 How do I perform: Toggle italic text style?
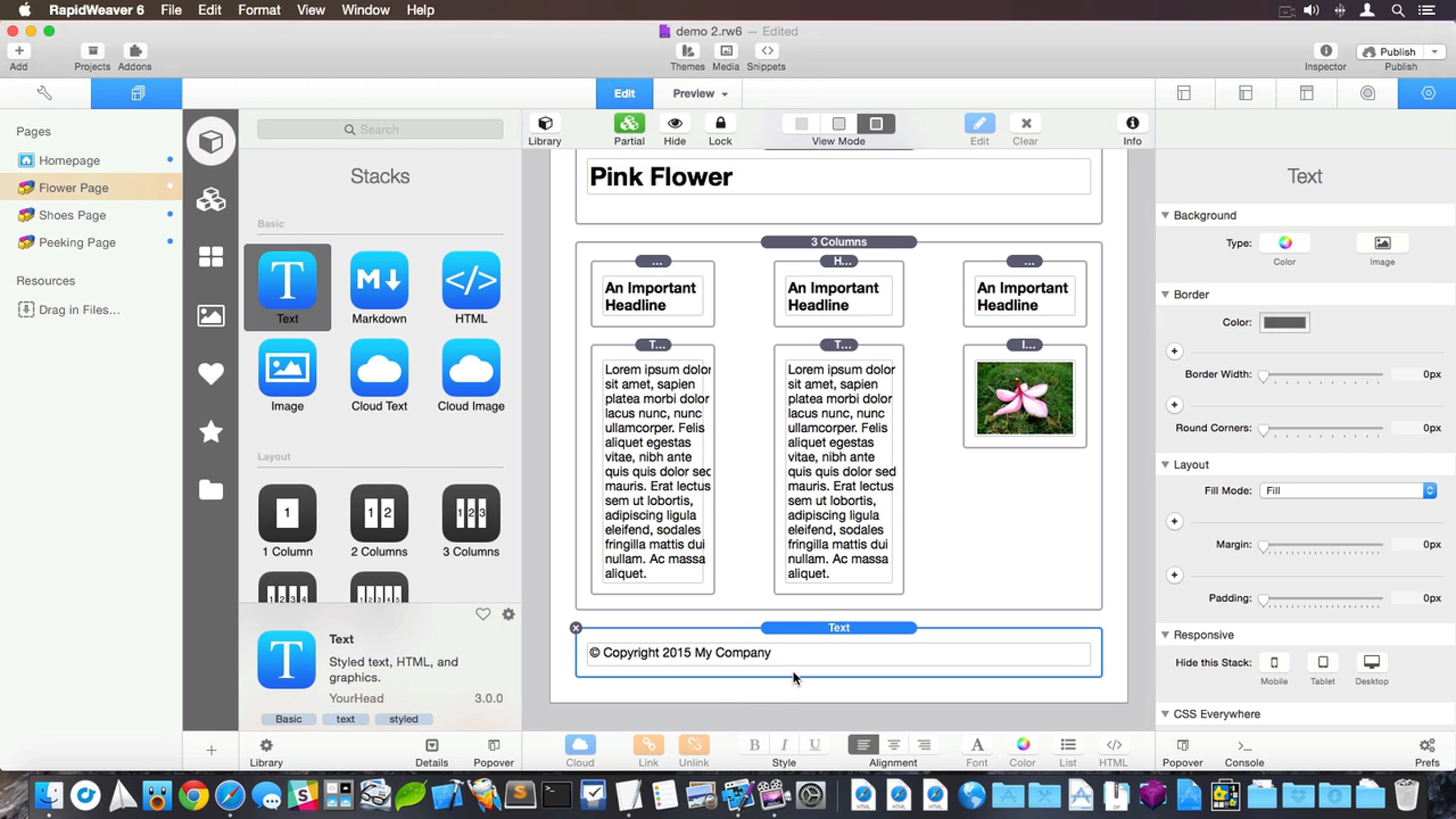click(x=784, y=744)
